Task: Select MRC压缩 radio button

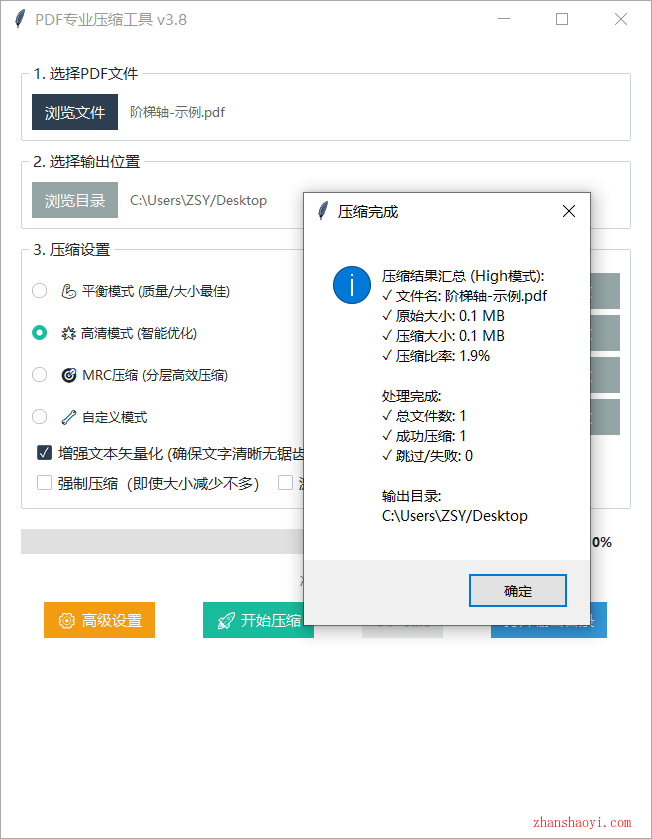Action: [40, 375]
